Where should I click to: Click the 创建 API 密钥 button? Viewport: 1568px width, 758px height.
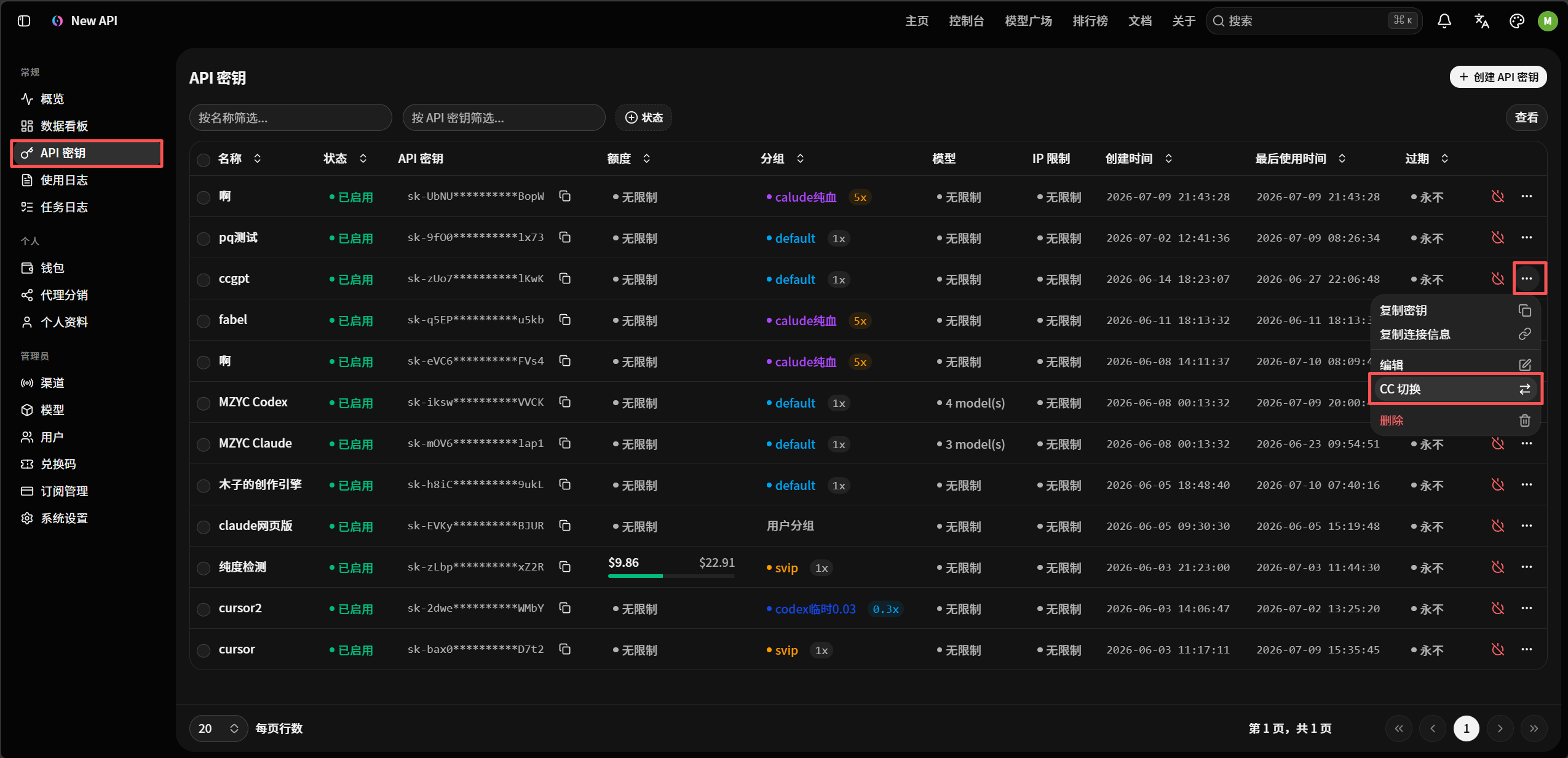click(1499, 77)
